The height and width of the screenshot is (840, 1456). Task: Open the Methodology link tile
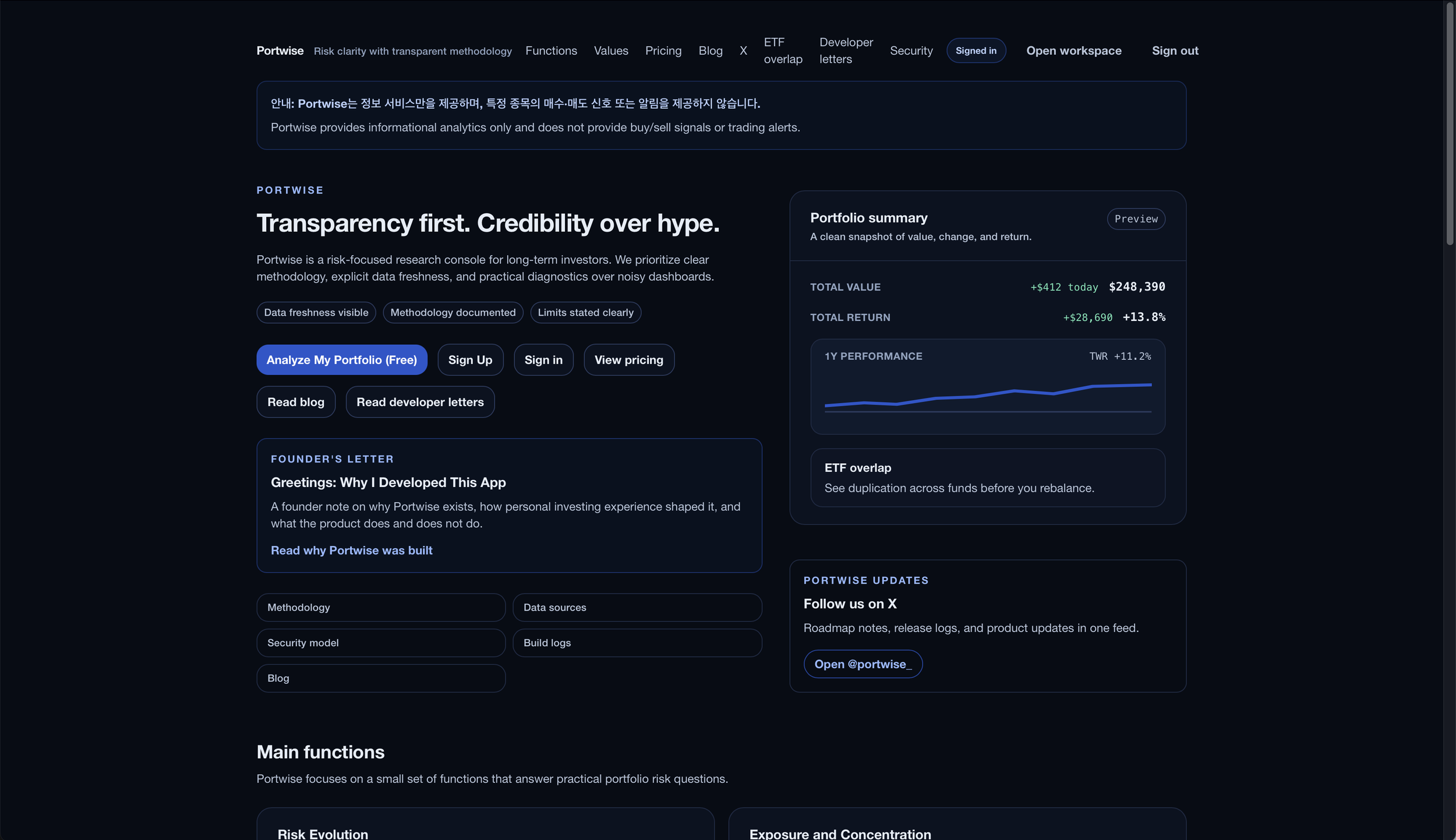tap(380, 607)
